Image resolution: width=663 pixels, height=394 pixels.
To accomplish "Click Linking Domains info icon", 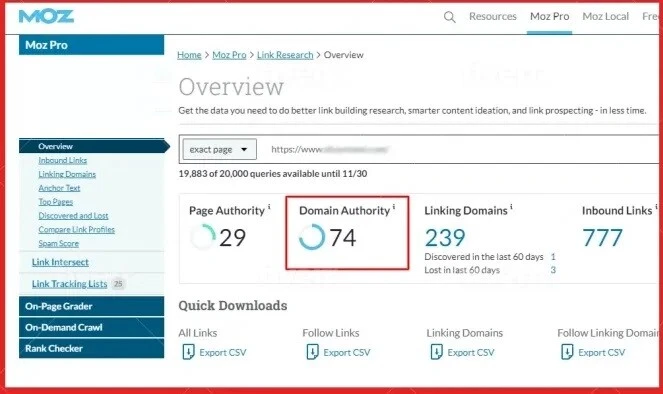I will tap(511, 207).
